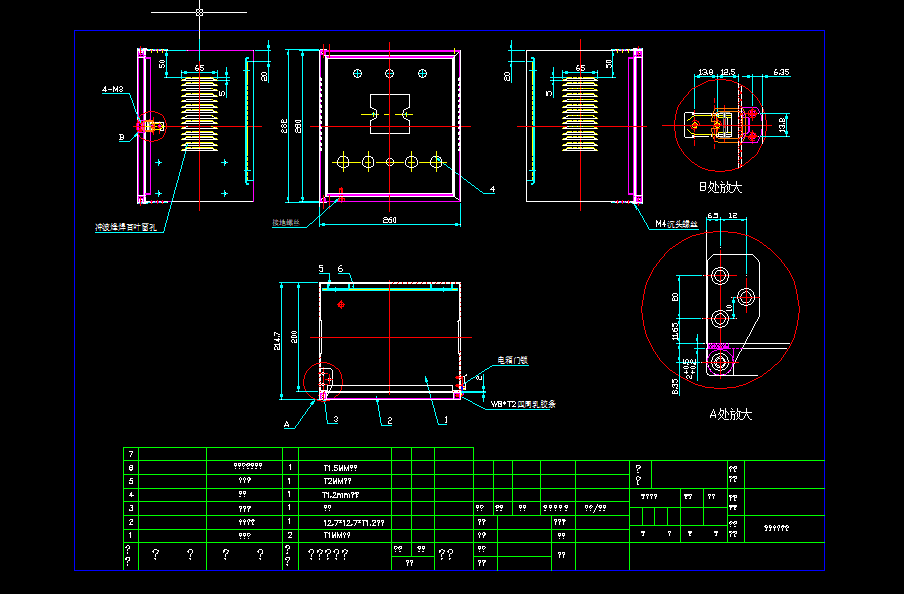Image resolution: width=904 pixels, height=594 pixels.
Task: Click the 12.7*12.7*T1.2 parts list entry
Action: click(354, 523)
